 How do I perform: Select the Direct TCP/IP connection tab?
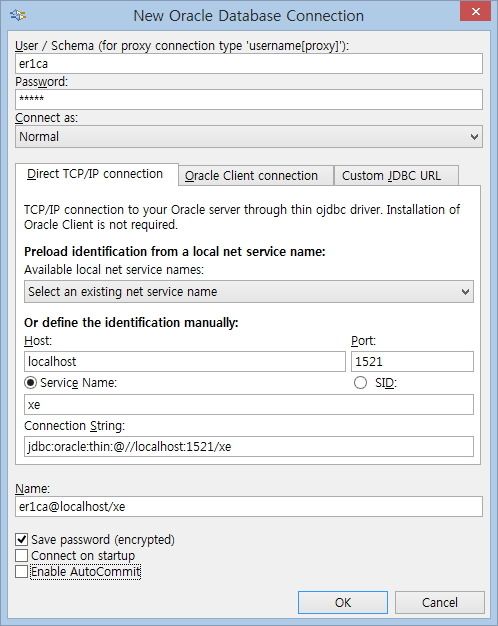coord(97,174)
